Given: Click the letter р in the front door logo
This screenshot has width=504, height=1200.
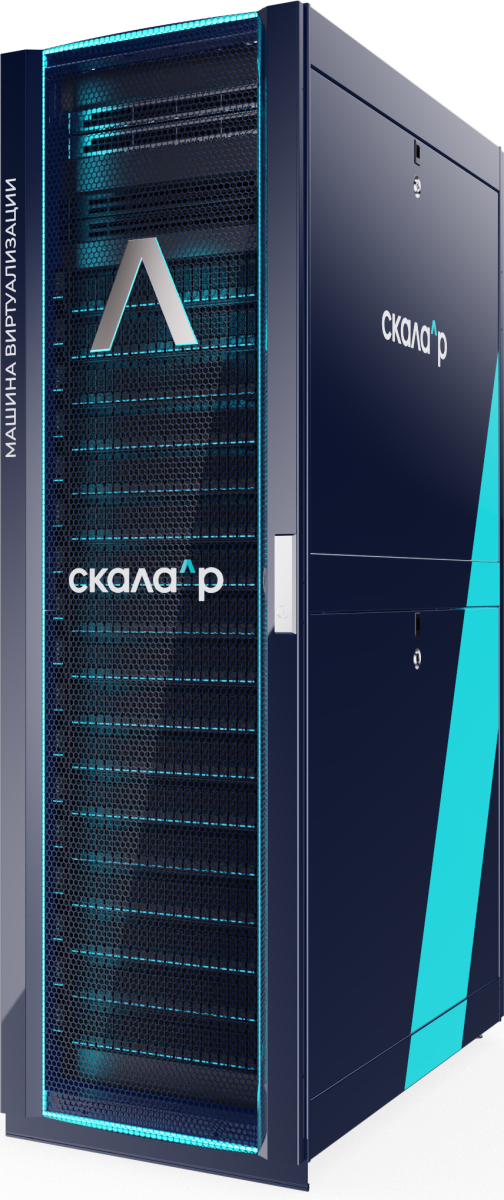Looking at the screenshot, I should [210, 586].
